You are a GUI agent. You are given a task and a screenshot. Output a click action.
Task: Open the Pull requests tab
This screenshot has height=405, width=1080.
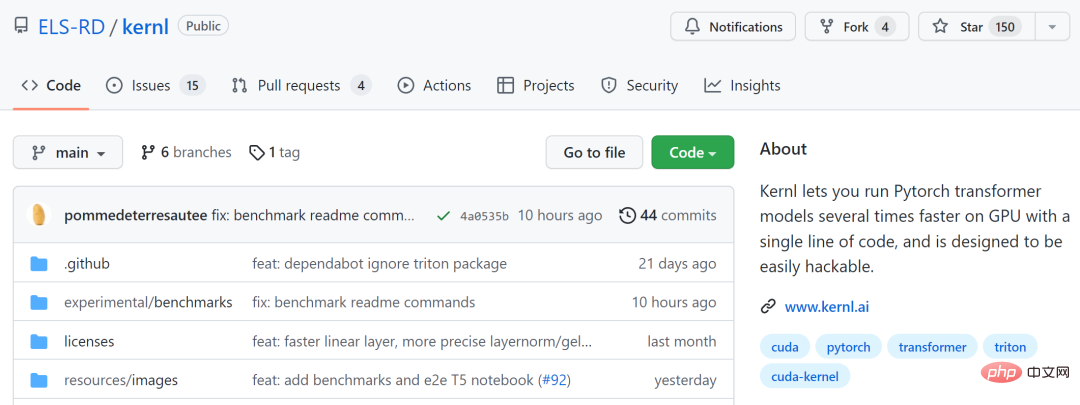click(x=302, y=85)
